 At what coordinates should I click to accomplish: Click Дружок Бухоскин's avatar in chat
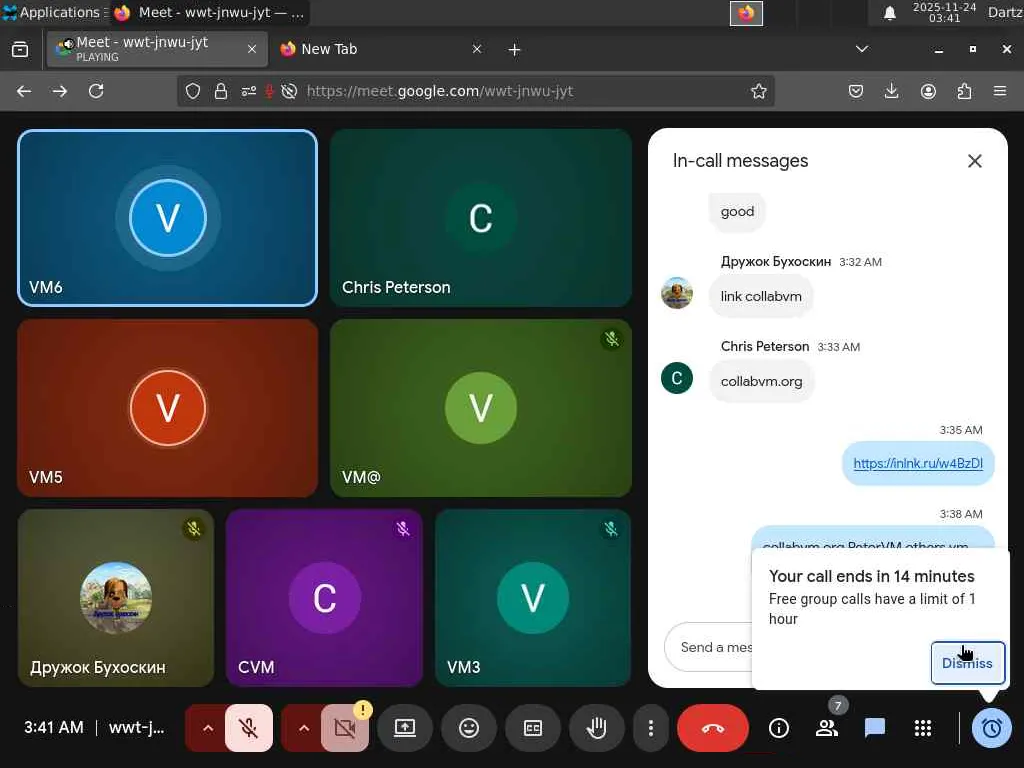[x=677, y=293]
